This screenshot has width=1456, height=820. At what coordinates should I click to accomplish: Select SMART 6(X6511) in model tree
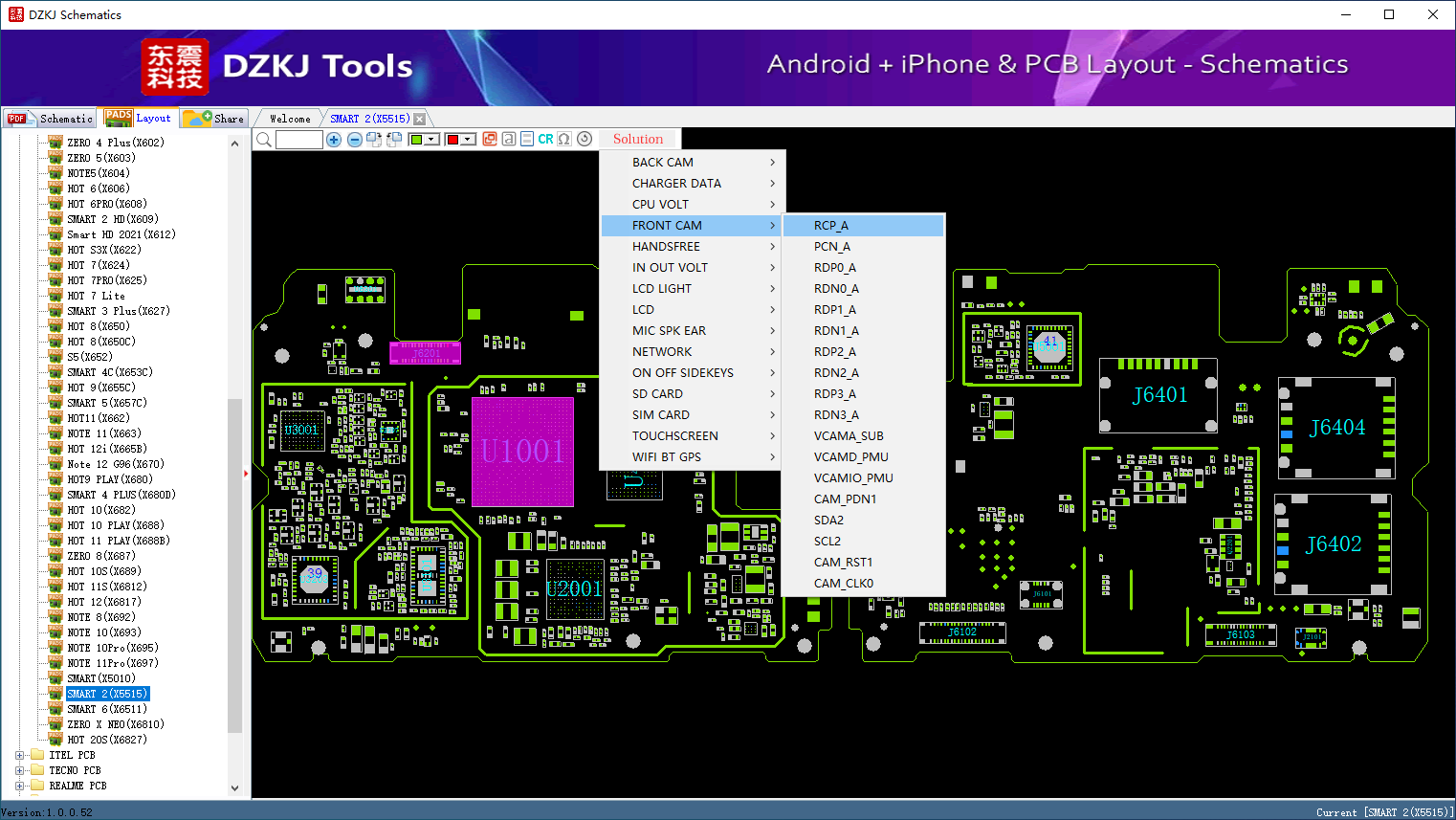(107, 709)
